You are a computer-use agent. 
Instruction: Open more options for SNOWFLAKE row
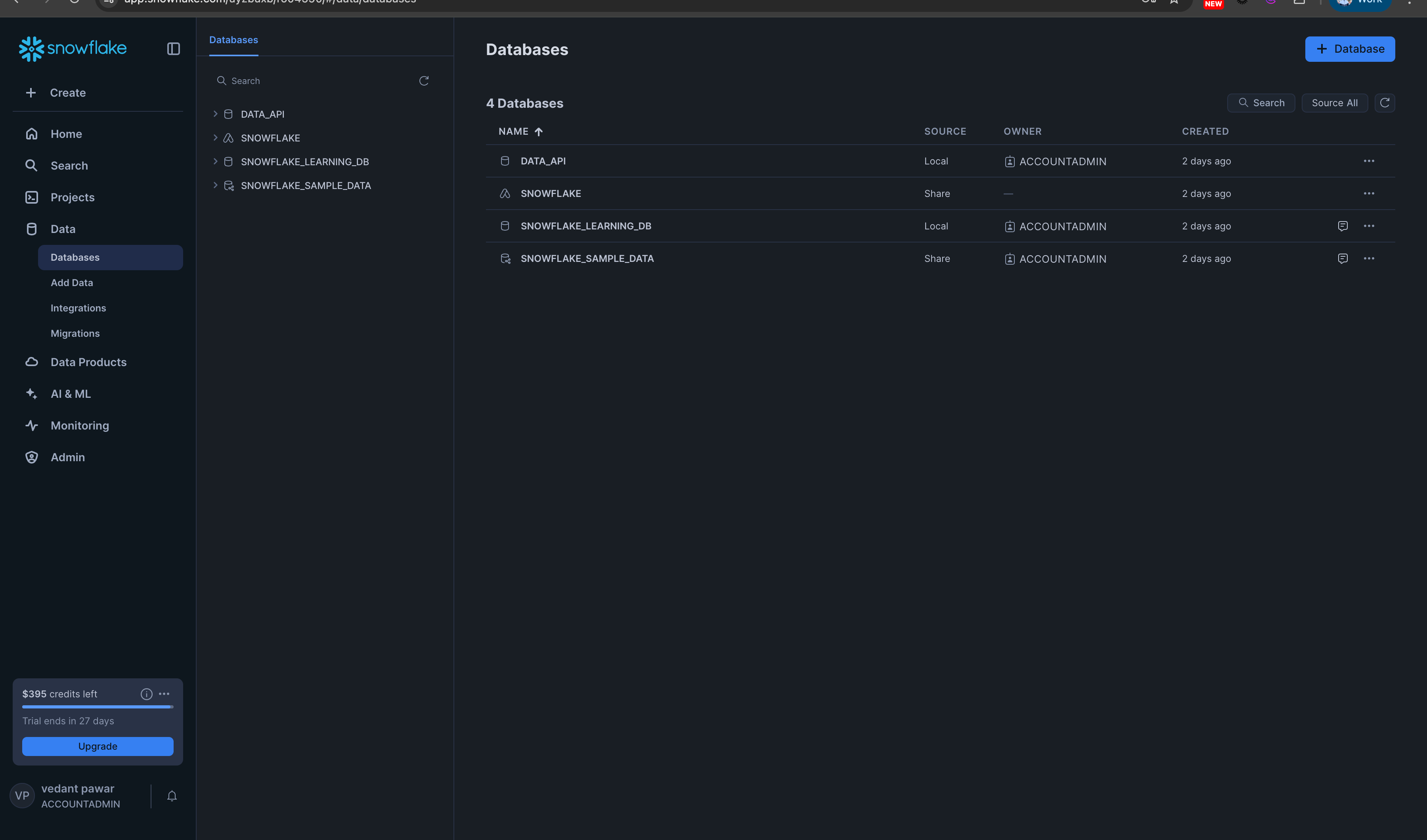coord(1369,194)
